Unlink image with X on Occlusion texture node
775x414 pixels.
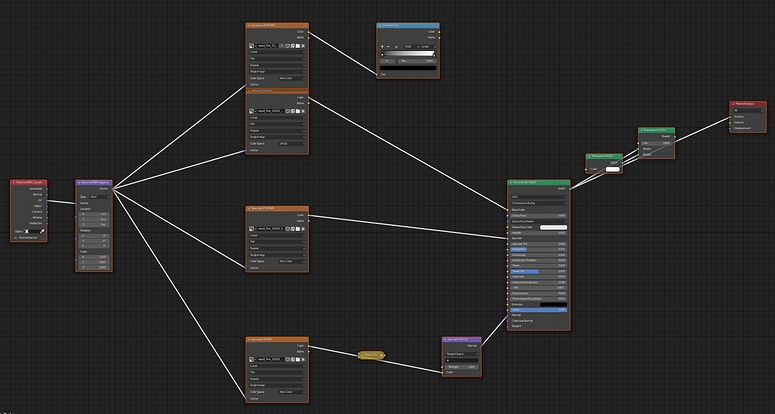pyautogui.click(x=303, y=46)
